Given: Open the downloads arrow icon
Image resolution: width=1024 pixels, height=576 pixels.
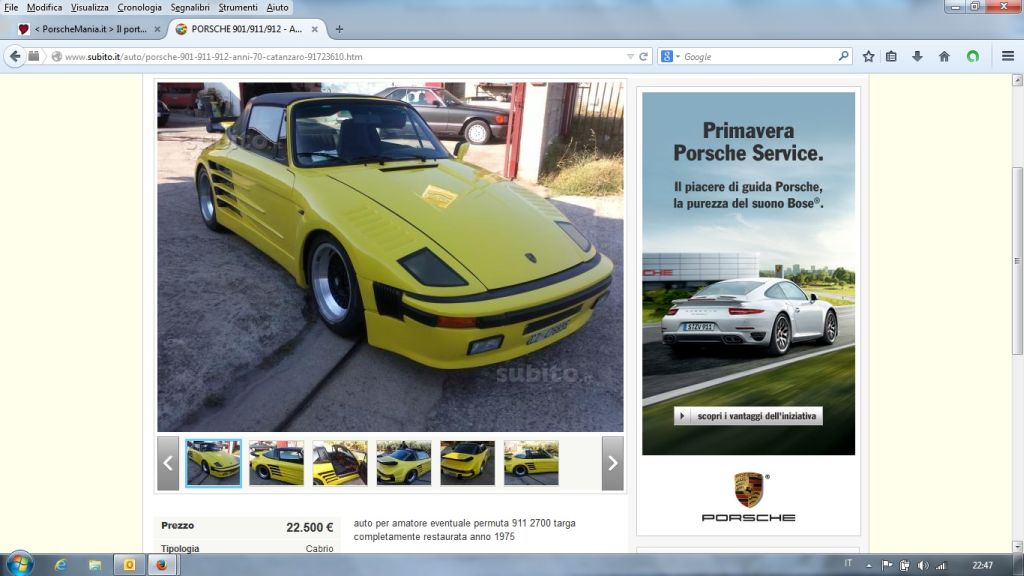Looking at the screenshot, I should (918, 57).
